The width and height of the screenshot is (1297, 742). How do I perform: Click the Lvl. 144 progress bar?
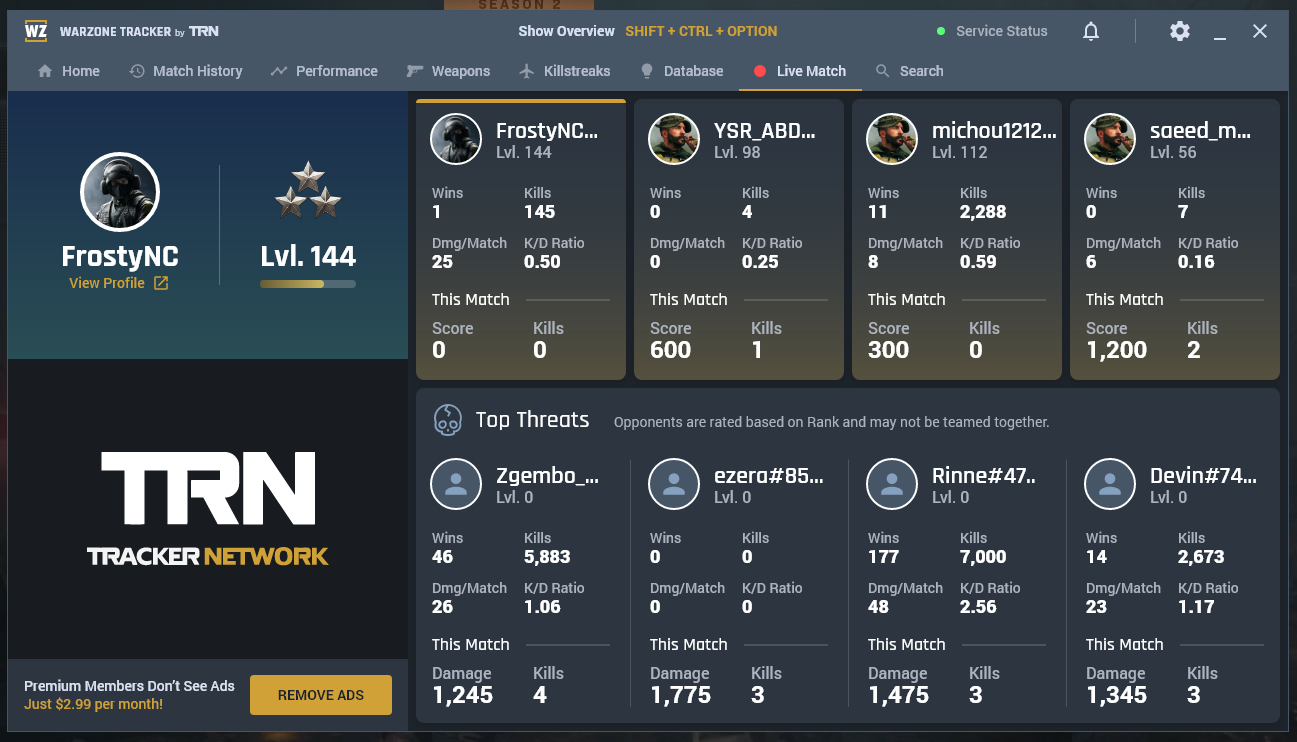[x=308, y=284]
